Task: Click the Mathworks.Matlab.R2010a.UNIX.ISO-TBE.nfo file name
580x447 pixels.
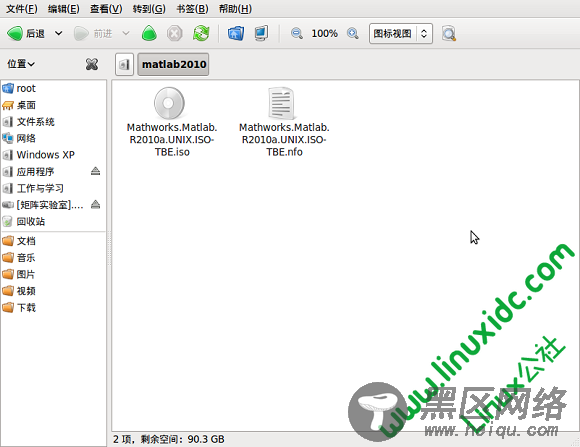Action: point(284,140)
